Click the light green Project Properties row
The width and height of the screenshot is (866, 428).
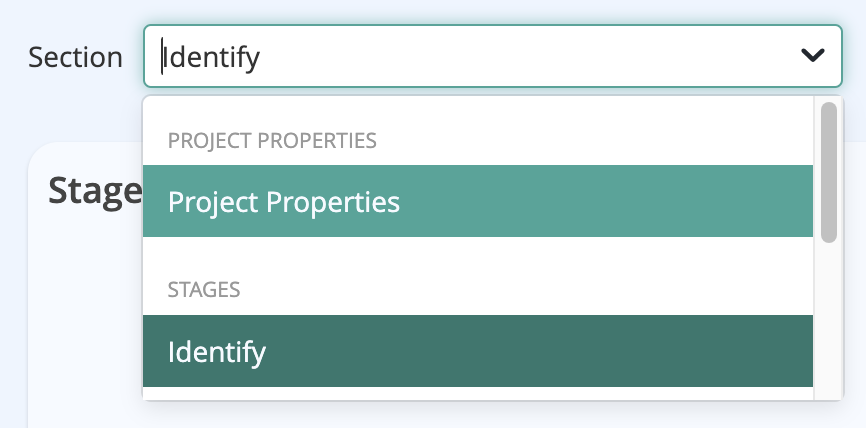[478, 202]
